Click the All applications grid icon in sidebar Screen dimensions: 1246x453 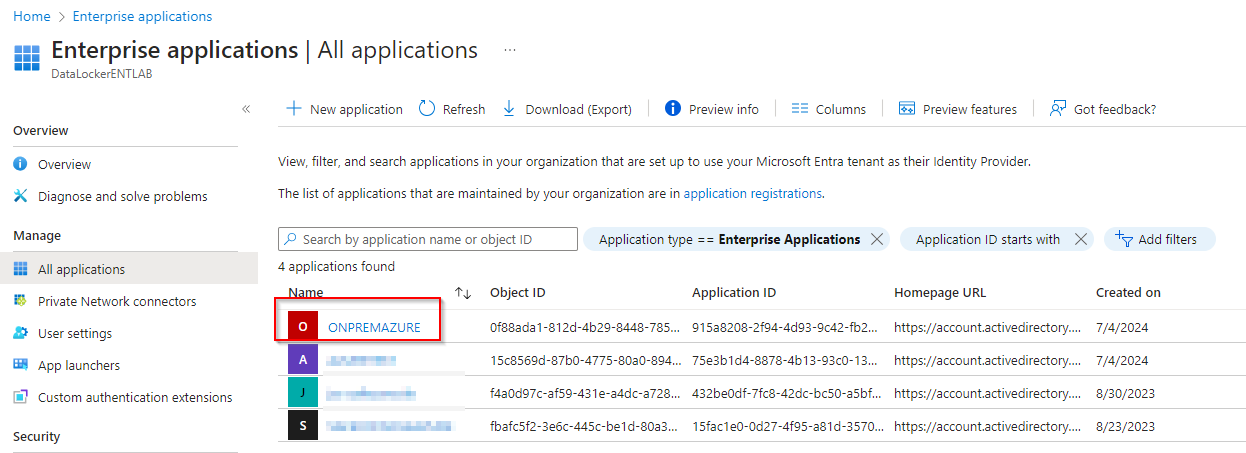[x=20, y=269]
